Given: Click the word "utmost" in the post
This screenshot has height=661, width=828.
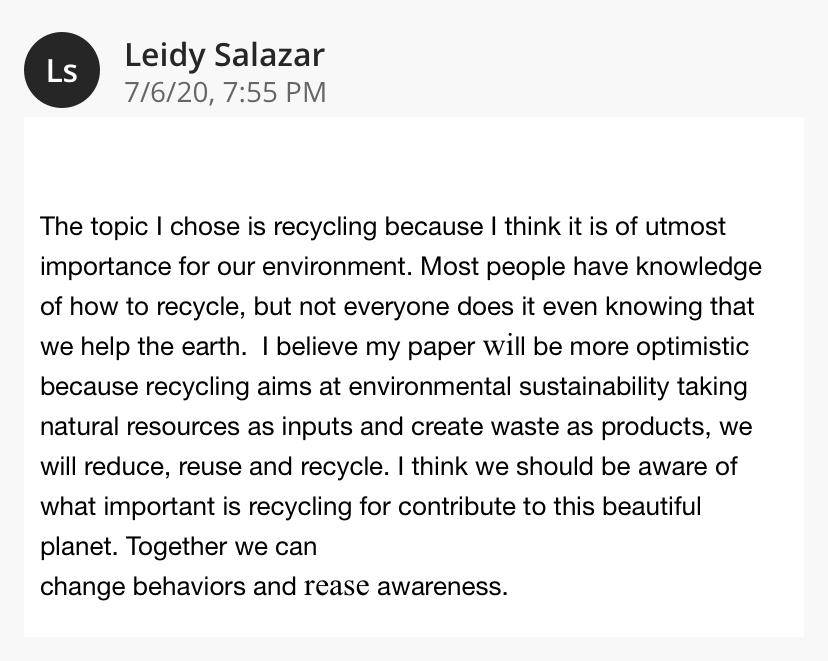Looking at the screenshot, I should tap(685, 227).
